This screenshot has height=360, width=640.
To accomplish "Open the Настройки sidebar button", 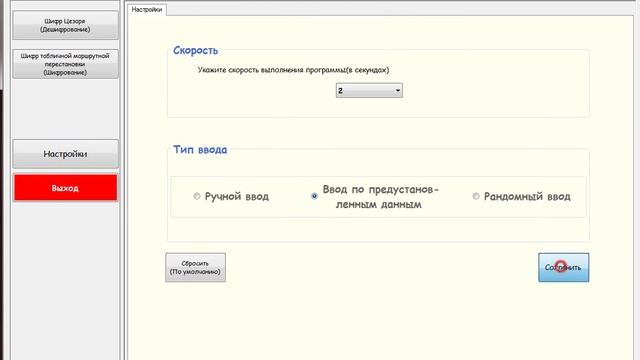I will click(65, 154).
